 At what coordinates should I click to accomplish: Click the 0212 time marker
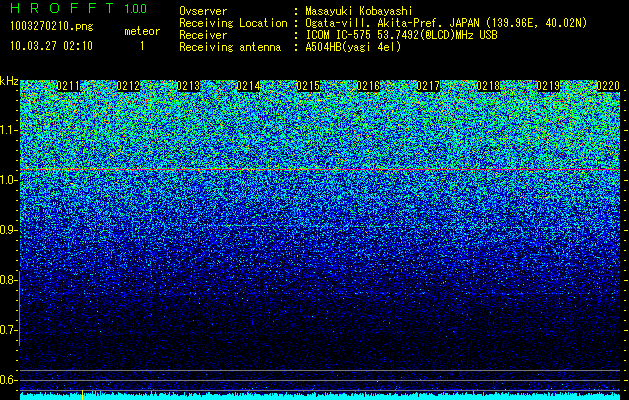pyautogui.click(x=128, y=86)
